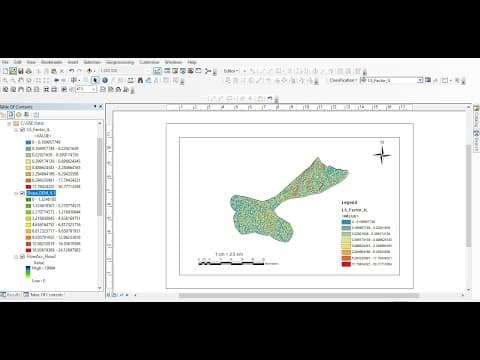
Task: Open the Add Data dropdown arrow
Action: [x=94, y=71]
